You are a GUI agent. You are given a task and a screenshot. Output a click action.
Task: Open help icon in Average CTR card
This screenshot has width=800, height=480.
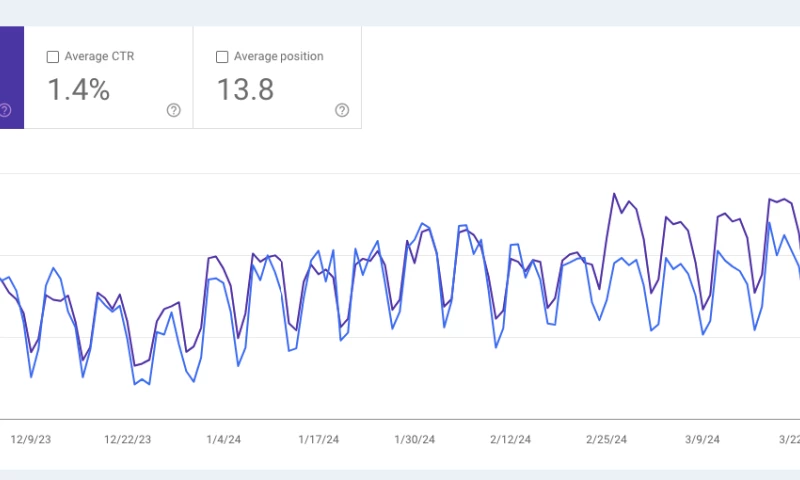[x=174, y=110]
